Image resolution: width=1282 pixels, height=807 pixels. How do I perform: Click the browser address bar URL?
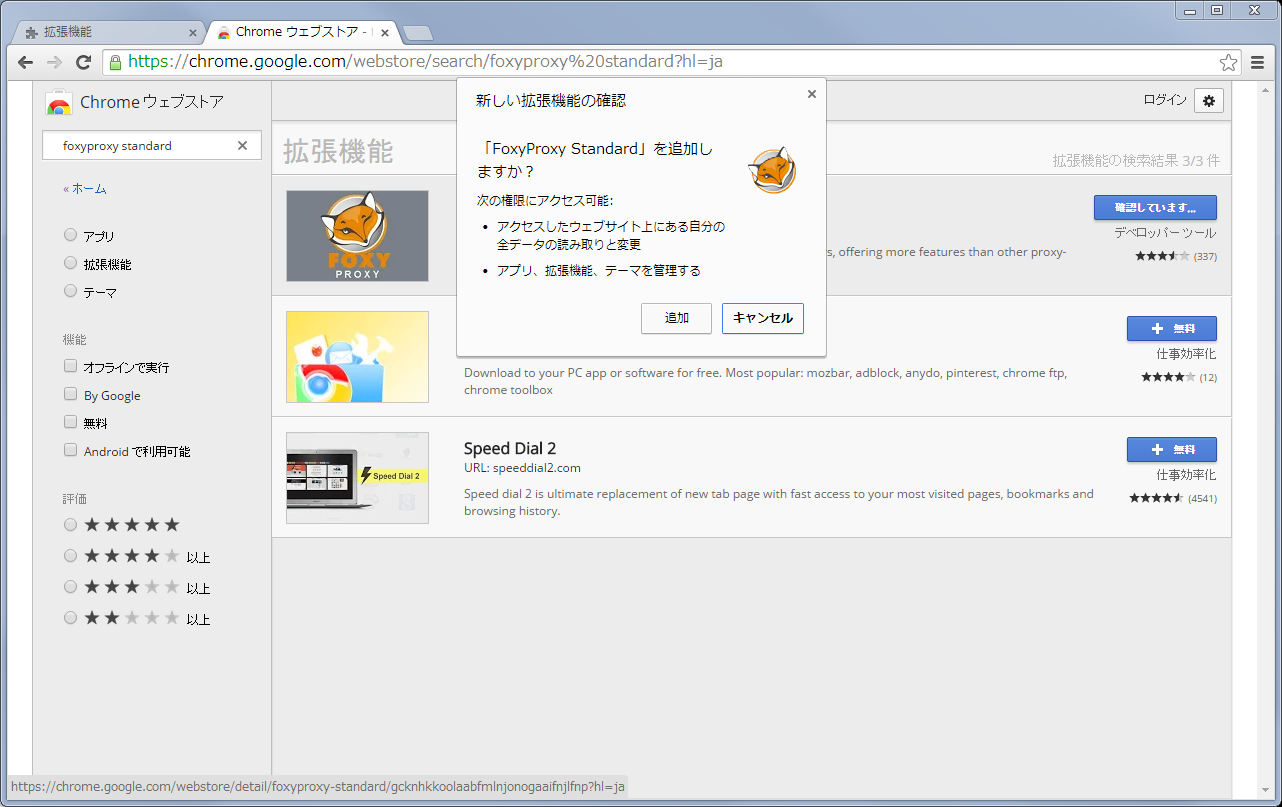pyautogui.click(x=425, y=62)
